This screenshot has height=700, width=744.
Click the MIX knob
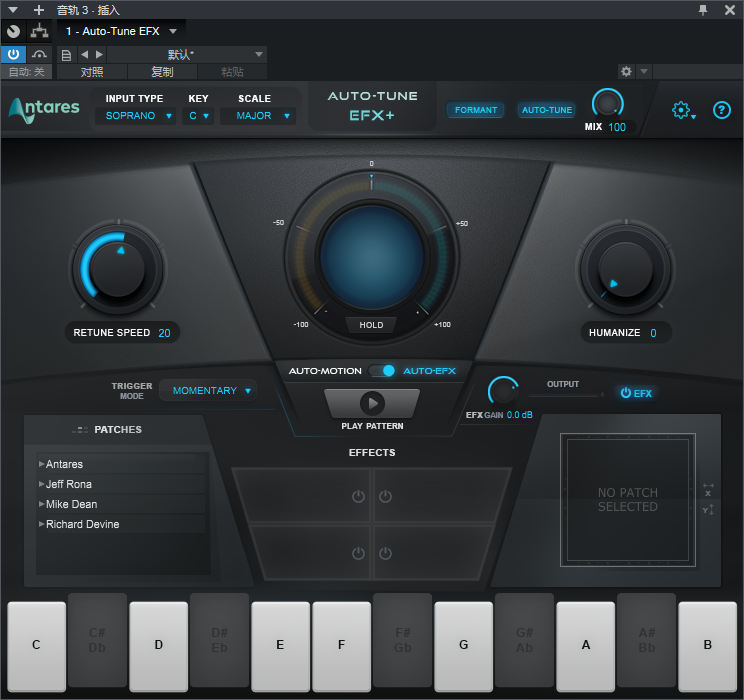[607, 104]
